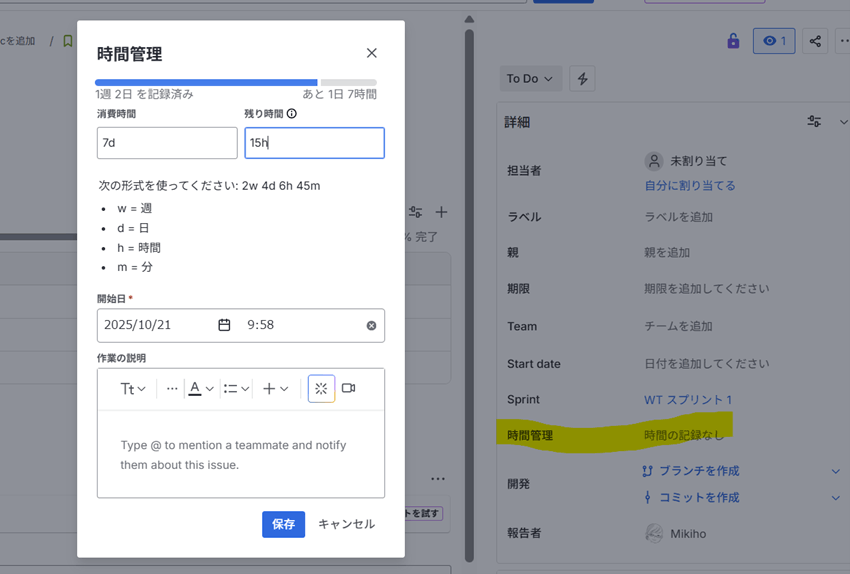Toggle the eye watch button showing 1
The width and height of the screenshot is (850, 574).
point(774,41)
